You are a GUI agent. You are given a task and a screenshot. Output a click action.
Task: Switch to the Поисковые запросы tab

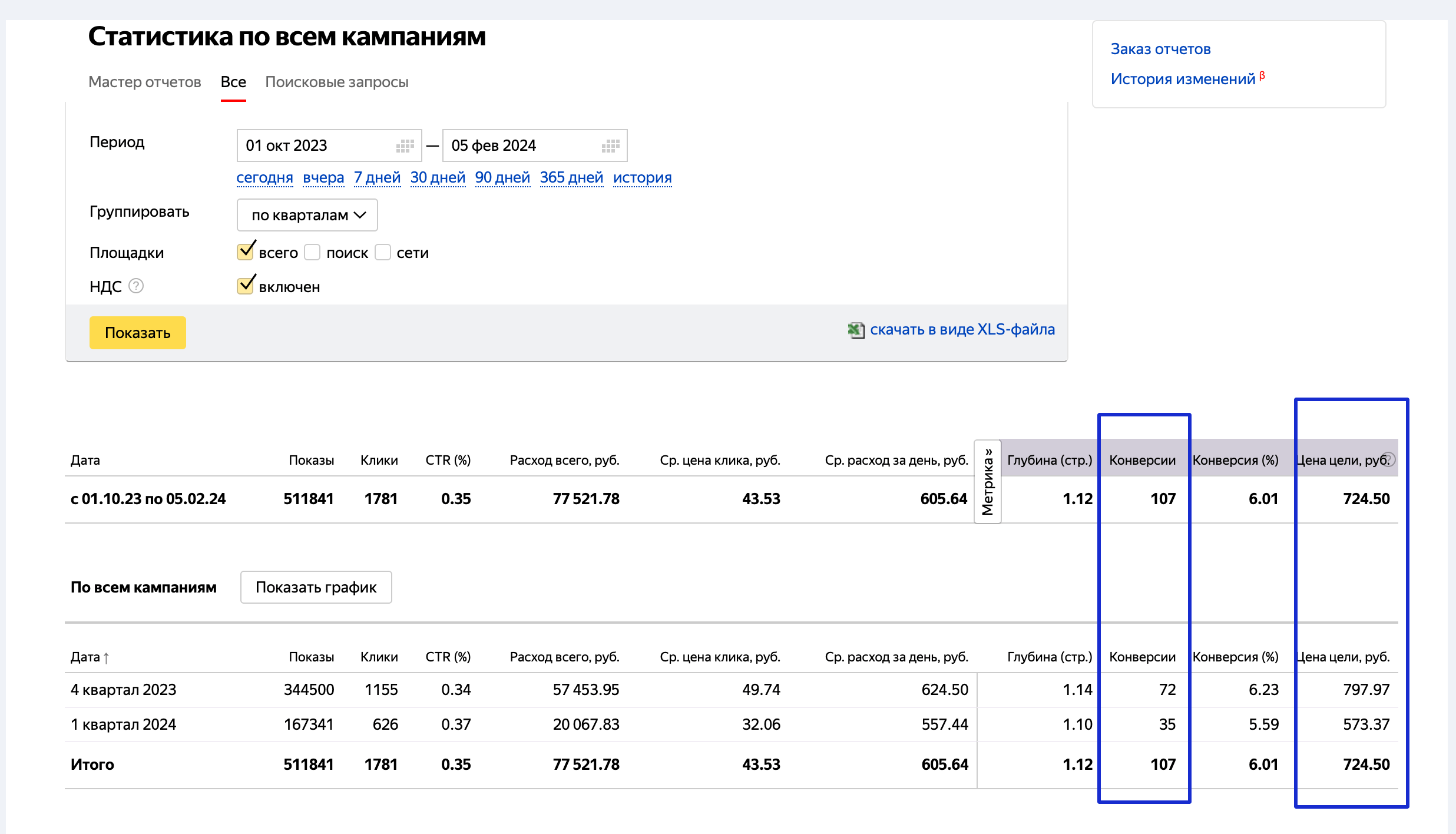(337, 82)
